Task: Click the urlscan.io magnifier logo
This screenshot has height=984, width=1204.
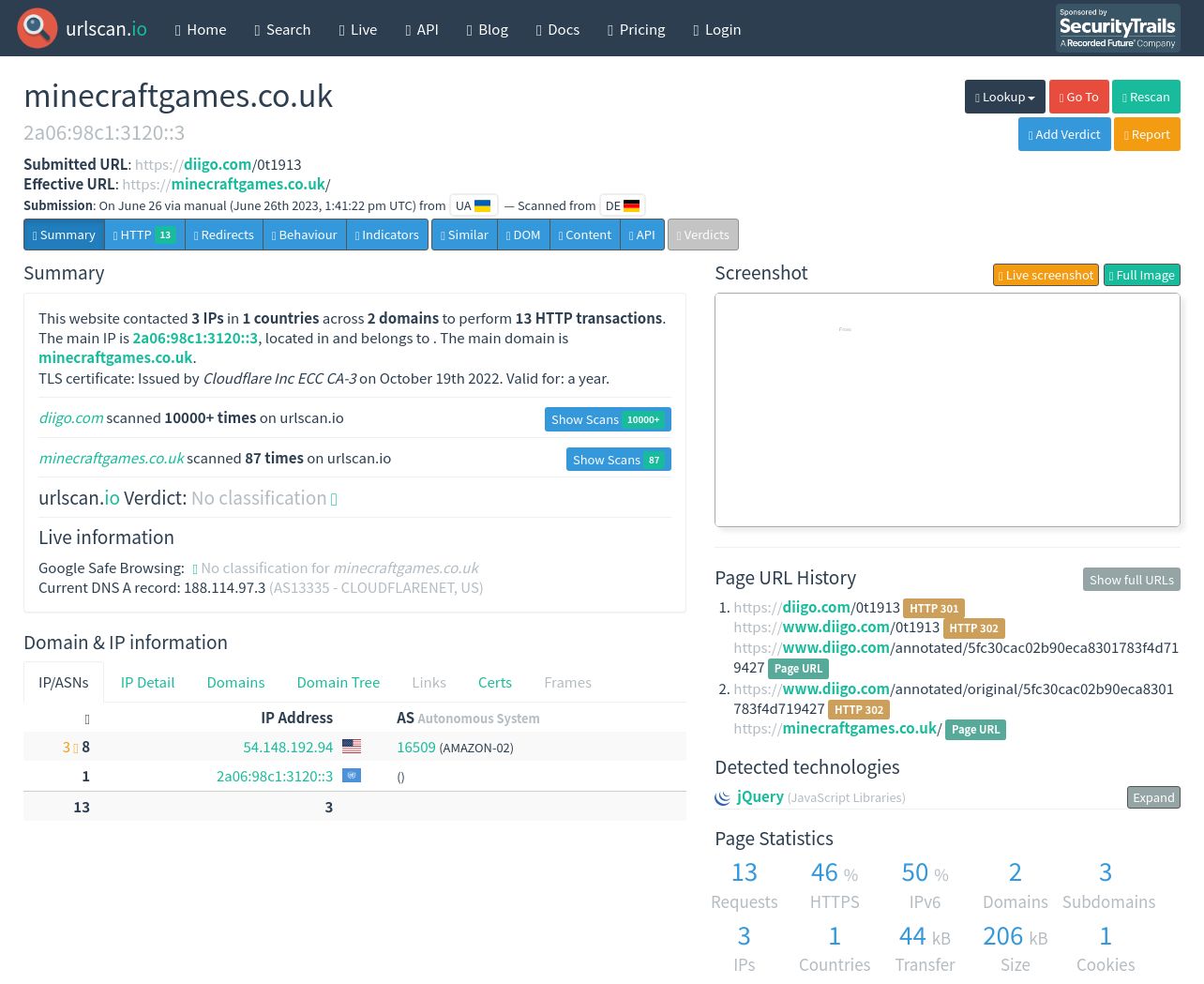Action: point(38,28)
